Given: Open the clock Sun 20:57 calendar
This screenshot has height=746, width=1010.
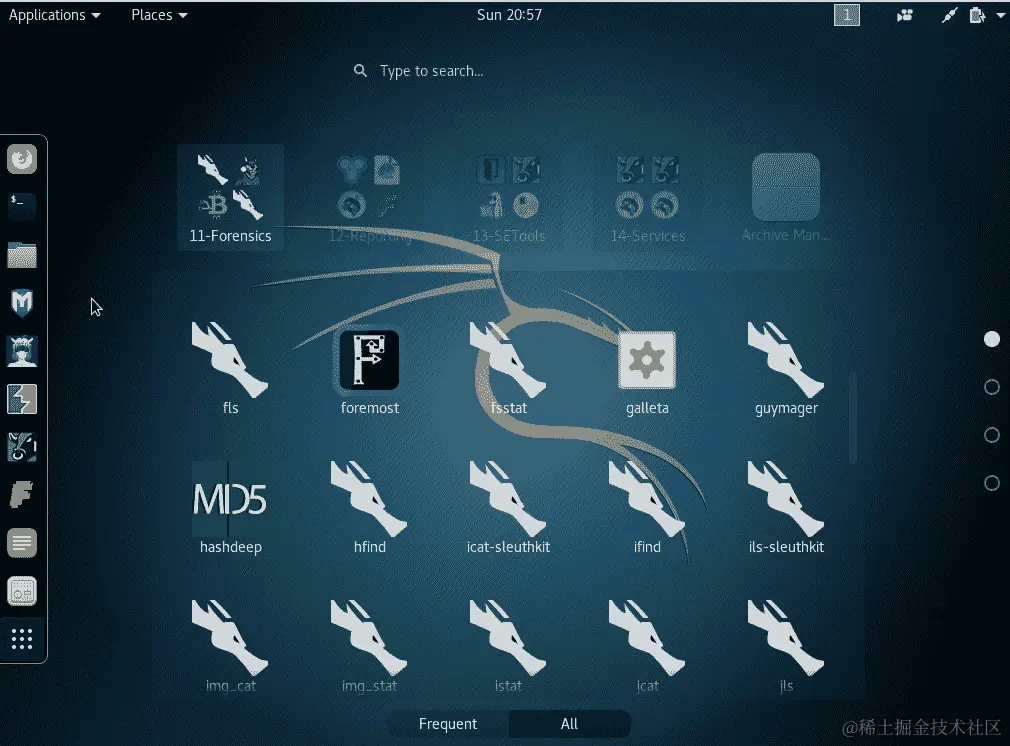Looking at the screenshot, I should click(x=509, y=15).
